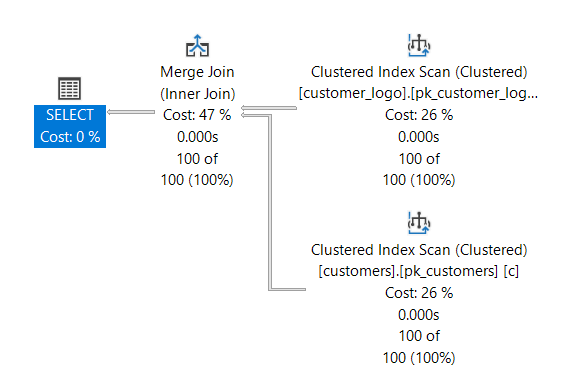Viewport: 585px width, 390px height.
Task: Click Merge Join Cost: 47 % text
Action: pyautogui.click(x=197, y=115)
